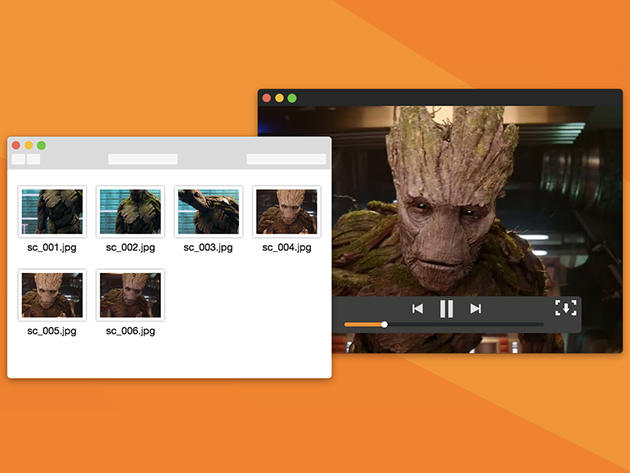
Task: Minimize the video player window
Action: coord(279,98)
